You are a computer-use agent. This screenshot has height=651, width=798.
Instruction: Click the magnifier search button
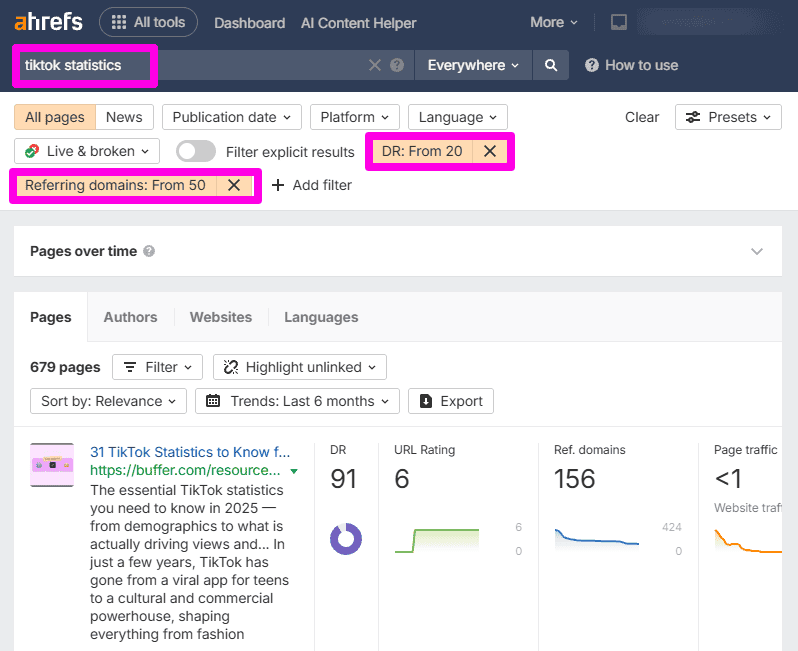551,65
